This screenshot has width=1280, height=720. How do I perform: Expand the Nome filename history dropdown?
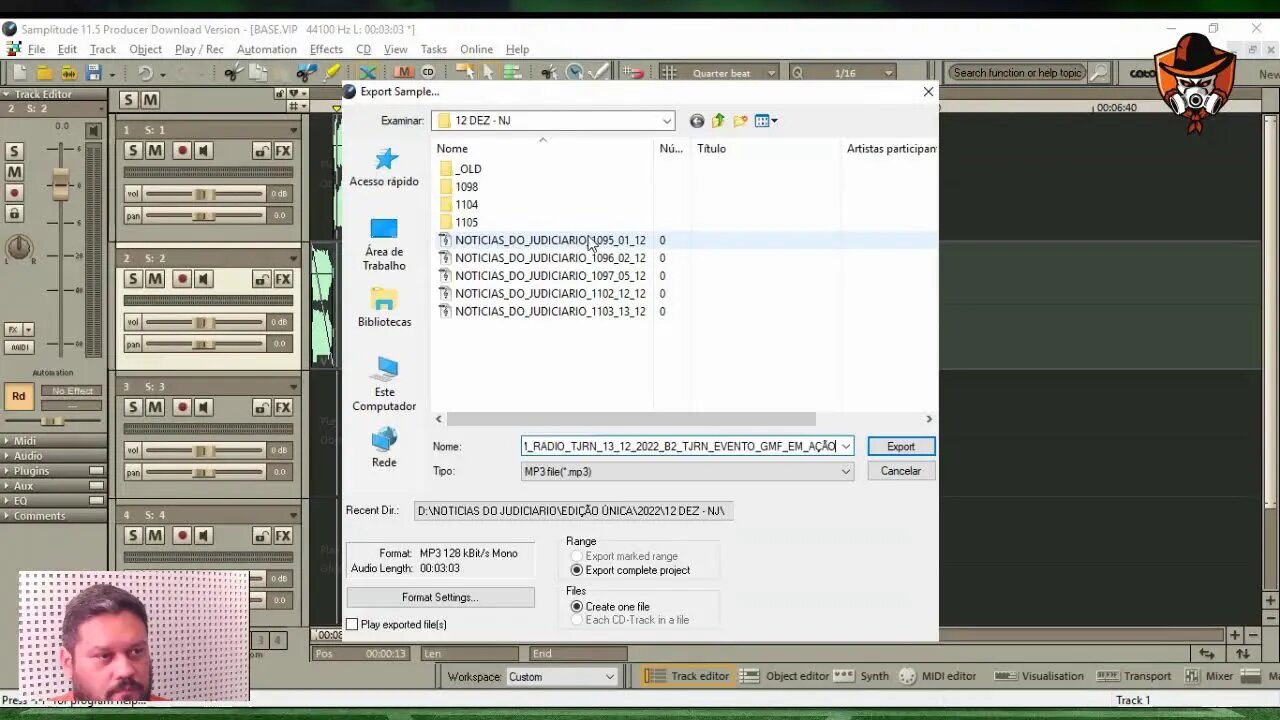[846, 446]
